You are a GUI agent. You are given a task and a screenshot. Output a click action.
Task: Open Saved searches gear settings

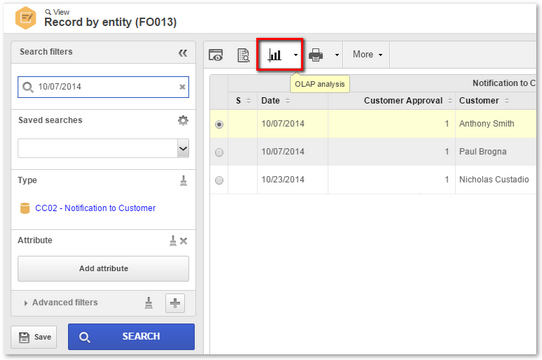(x=183, y=120)
